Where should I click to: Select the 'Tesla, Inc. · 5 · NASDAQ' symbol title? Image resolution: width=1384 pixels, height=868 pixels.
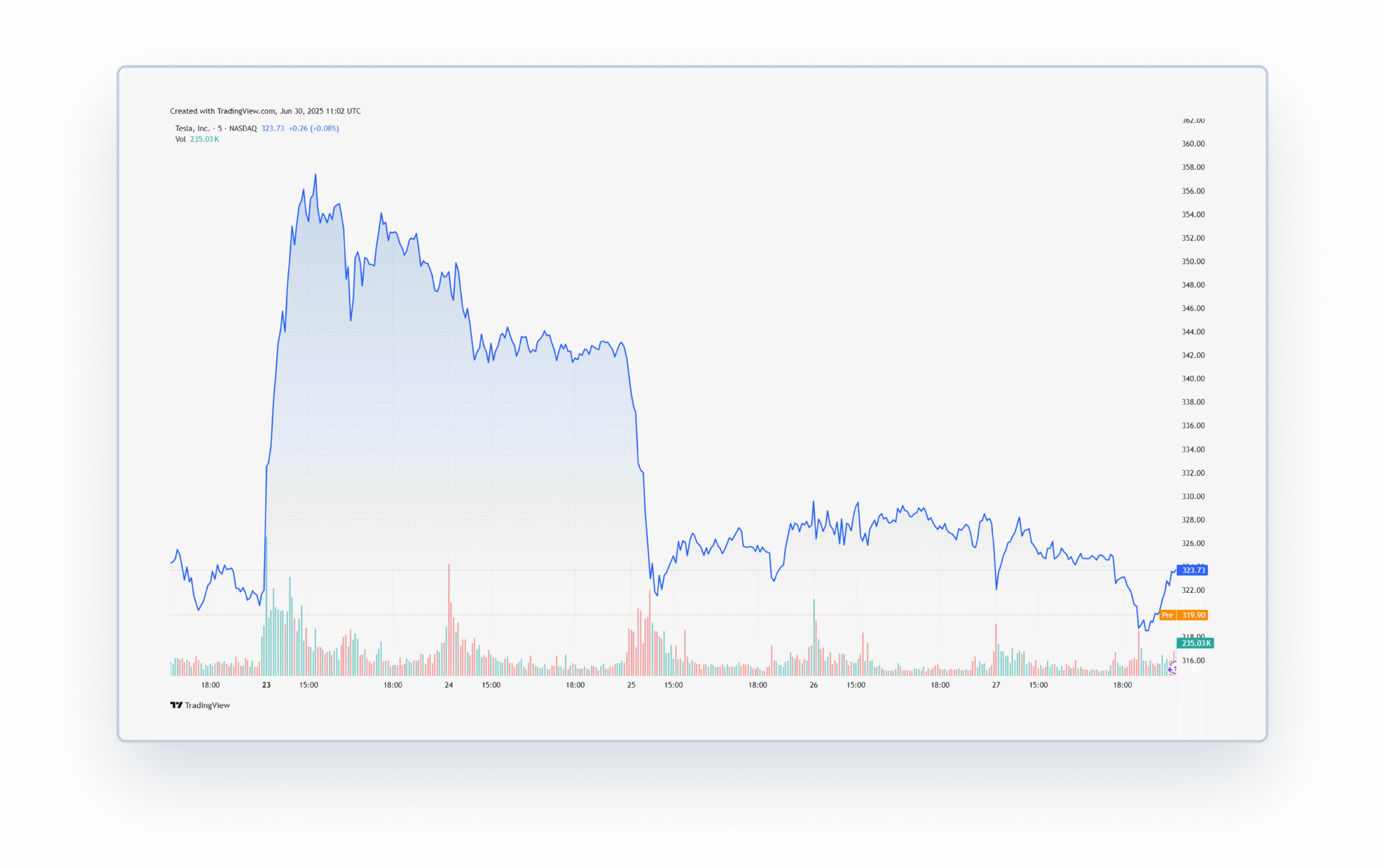point(216,129)
